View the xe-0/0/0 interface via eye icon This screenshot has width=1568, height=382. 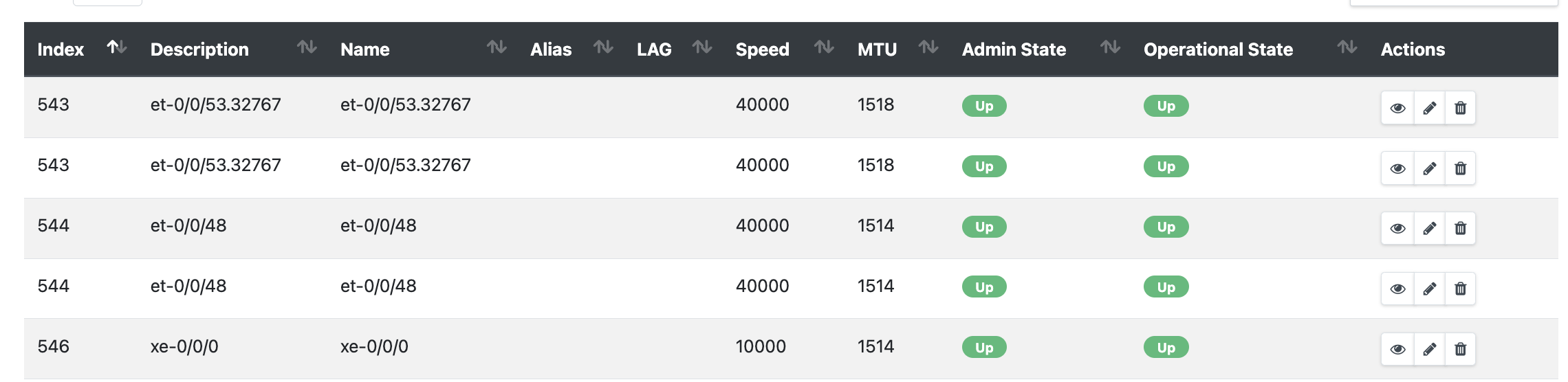click(x=1397, y=349)
